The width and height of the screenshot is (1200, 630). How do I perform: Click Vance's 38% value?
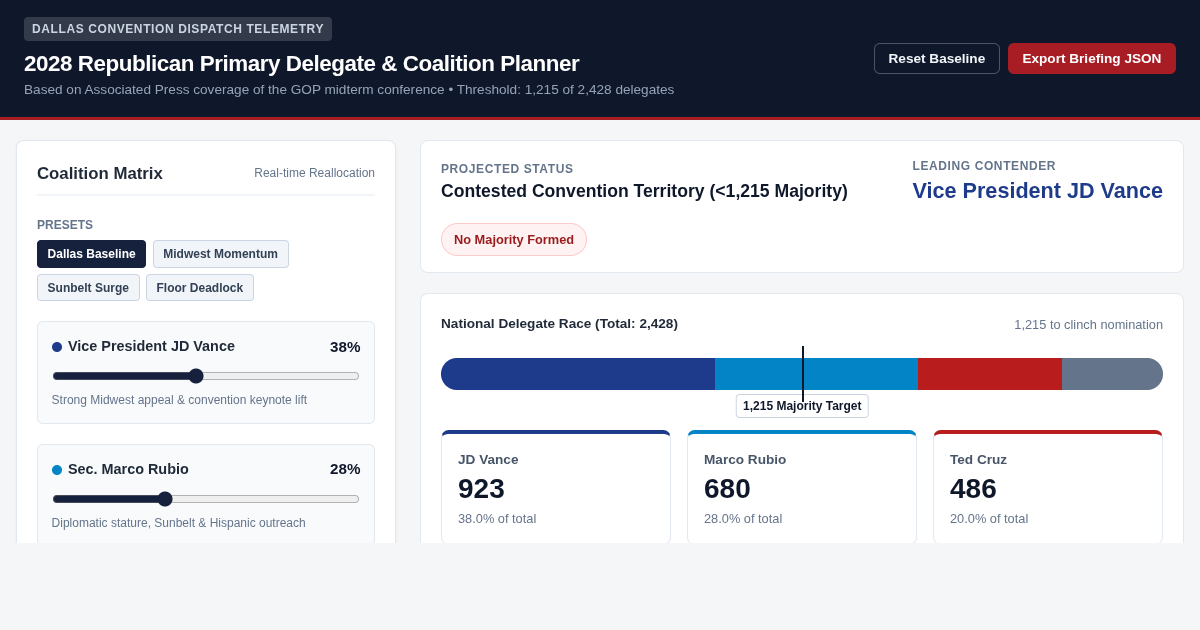[x=345, y=347]
